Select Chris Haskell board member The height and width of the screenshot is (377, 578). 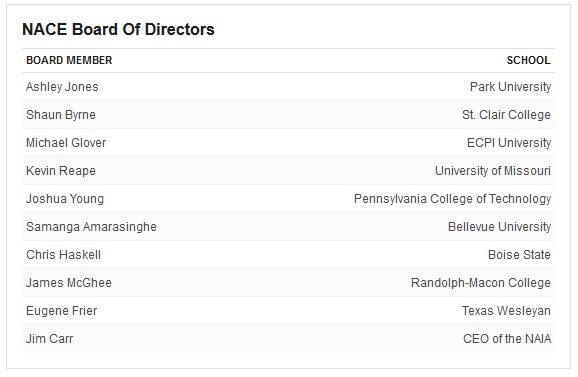(x=63, y=255)
